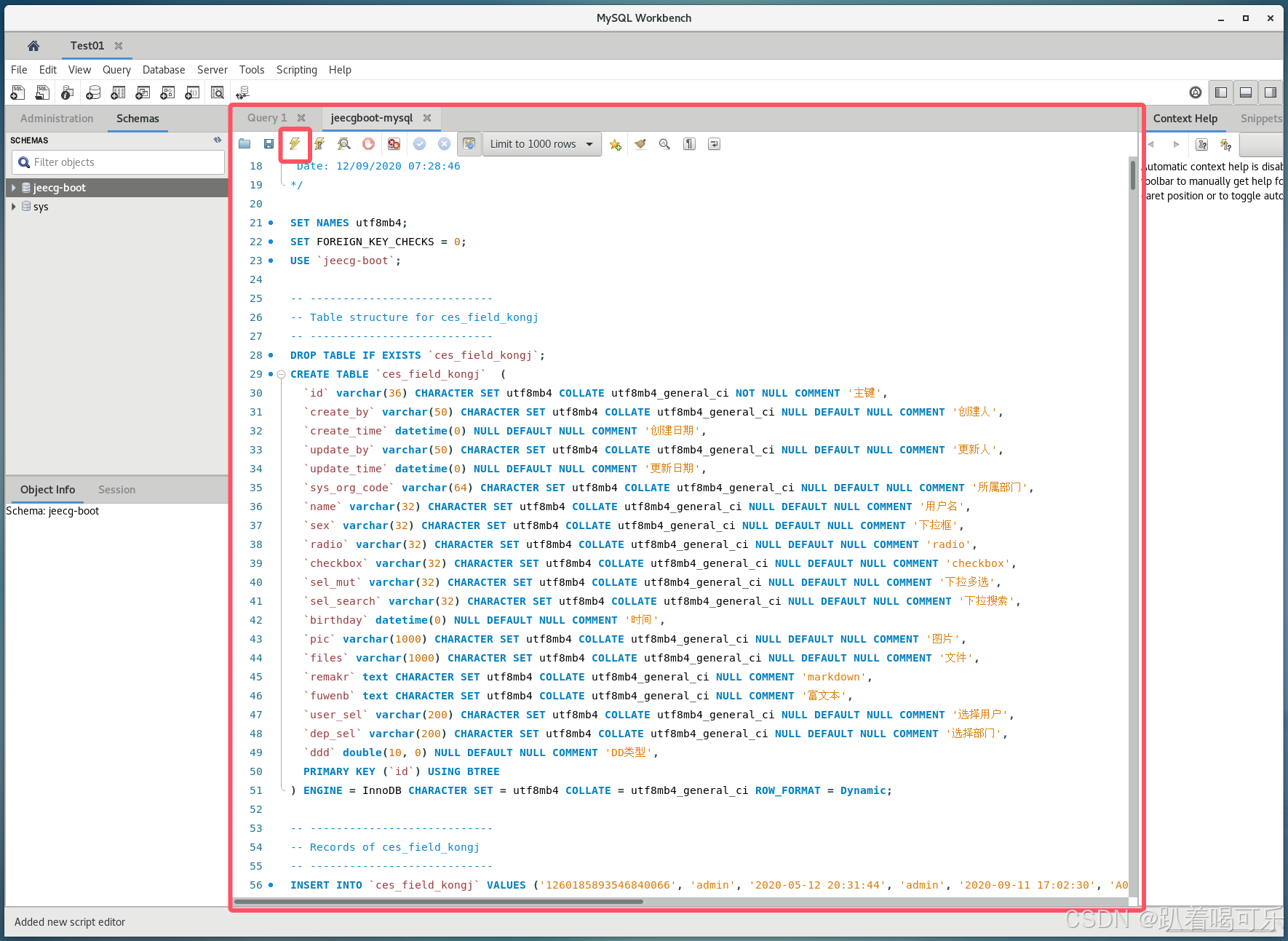Open the File menu
This screenshot has width=1288, height=941.
(x=19, y=70)
